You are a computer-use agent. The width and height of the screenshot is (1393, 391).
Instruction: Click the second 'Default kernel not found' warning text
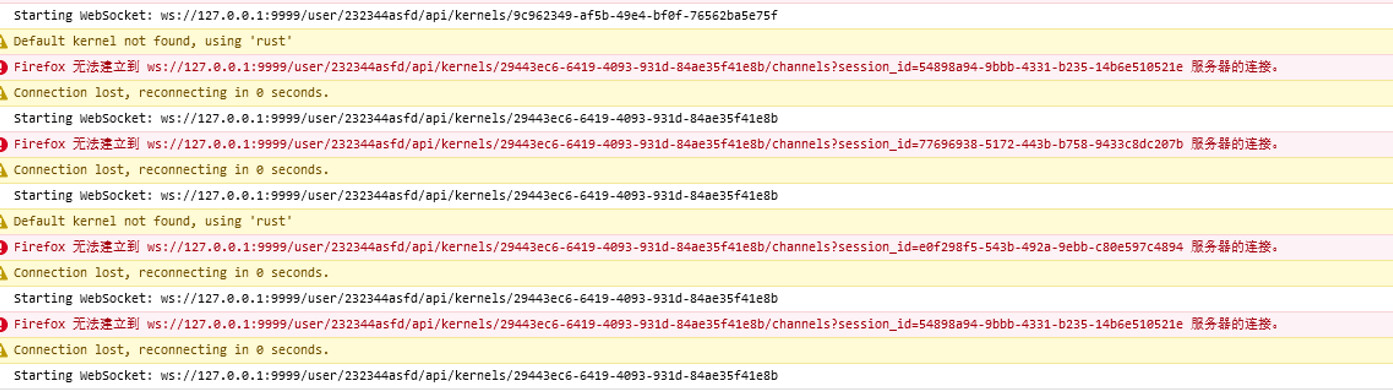point(153,221)
